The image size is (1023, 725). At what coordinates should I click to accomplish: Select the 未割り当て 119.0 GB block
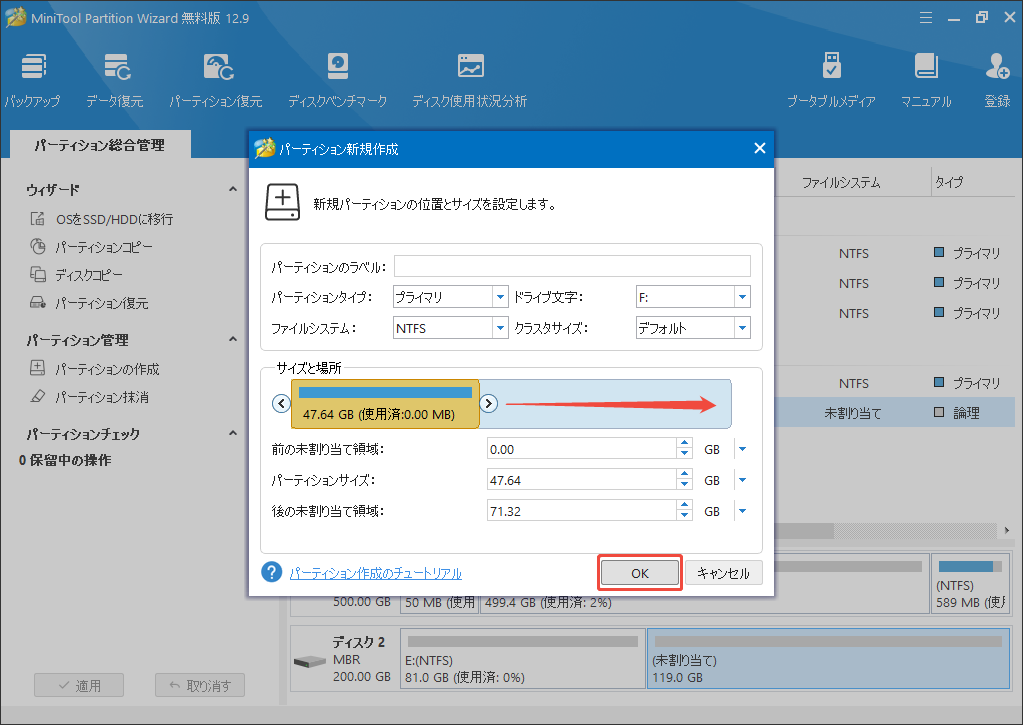[829, 658]
